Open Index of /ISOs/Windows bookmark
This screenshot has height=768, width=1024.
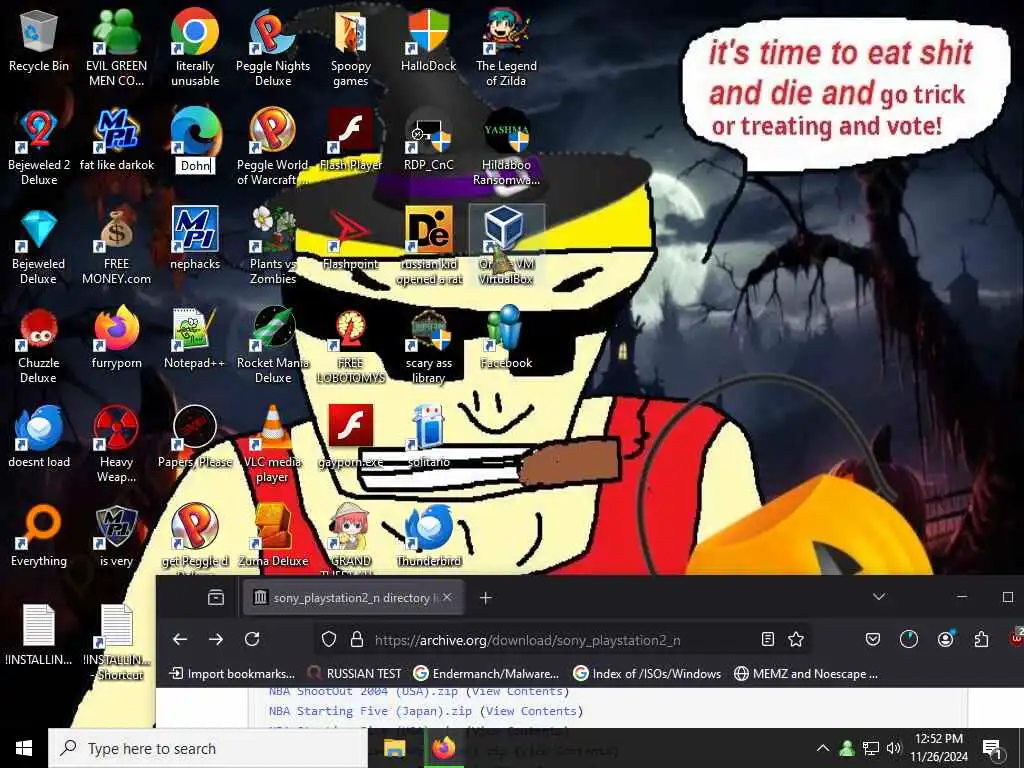point(647,673)
